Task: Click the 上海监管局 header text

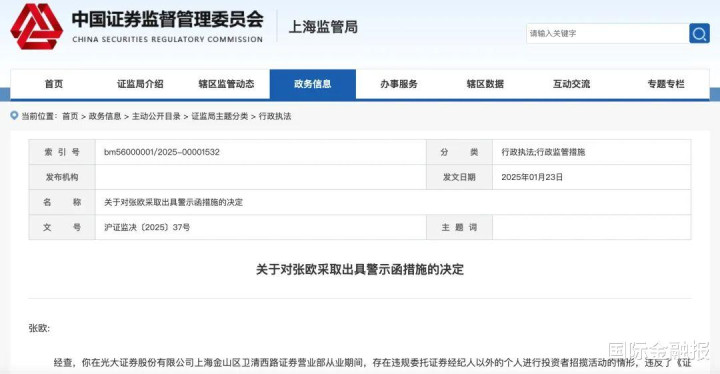Action: (323, 27)
